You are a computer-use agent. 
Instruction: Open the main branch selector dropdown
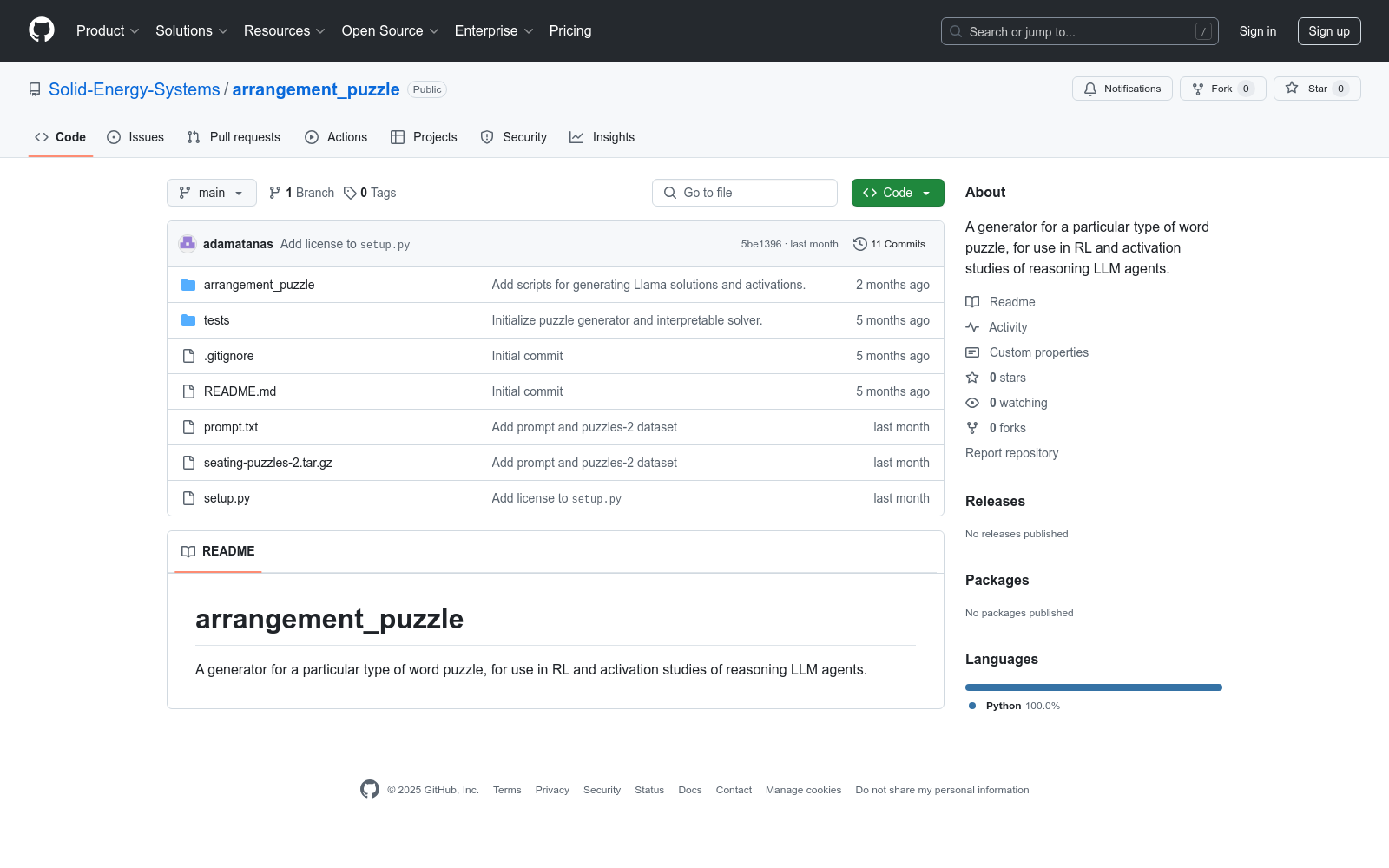[x=212, y=193]
